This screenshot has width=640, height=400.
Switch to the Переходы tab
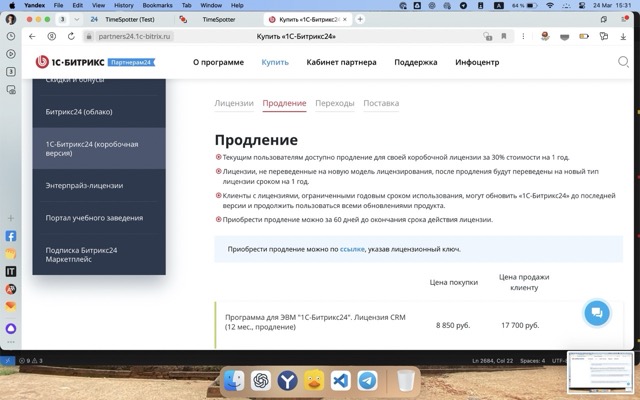pos(334,103)
